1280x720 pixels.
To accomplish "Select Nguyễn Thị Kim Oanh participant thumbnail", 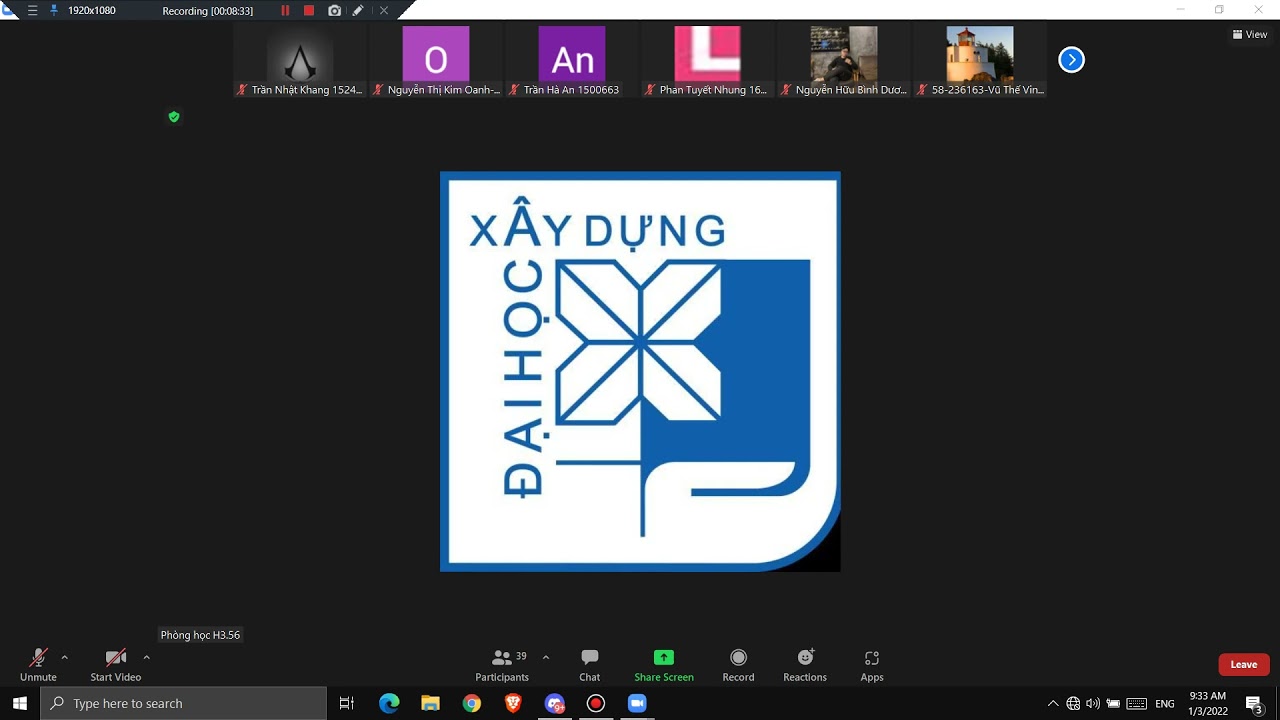I will pos(436,60).
